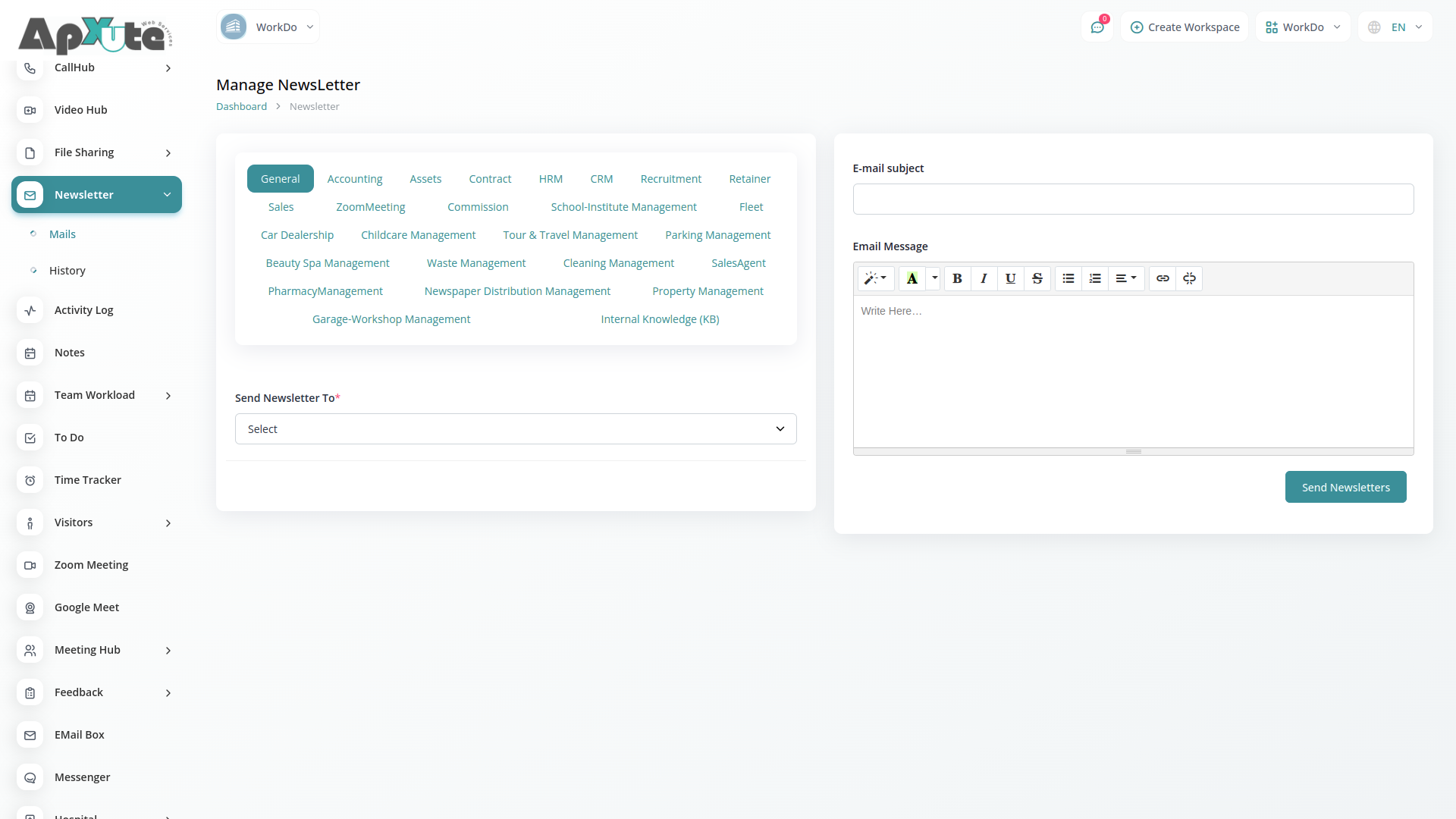Follow the Dashboard breadcrumb link

(x=241, y=107)
